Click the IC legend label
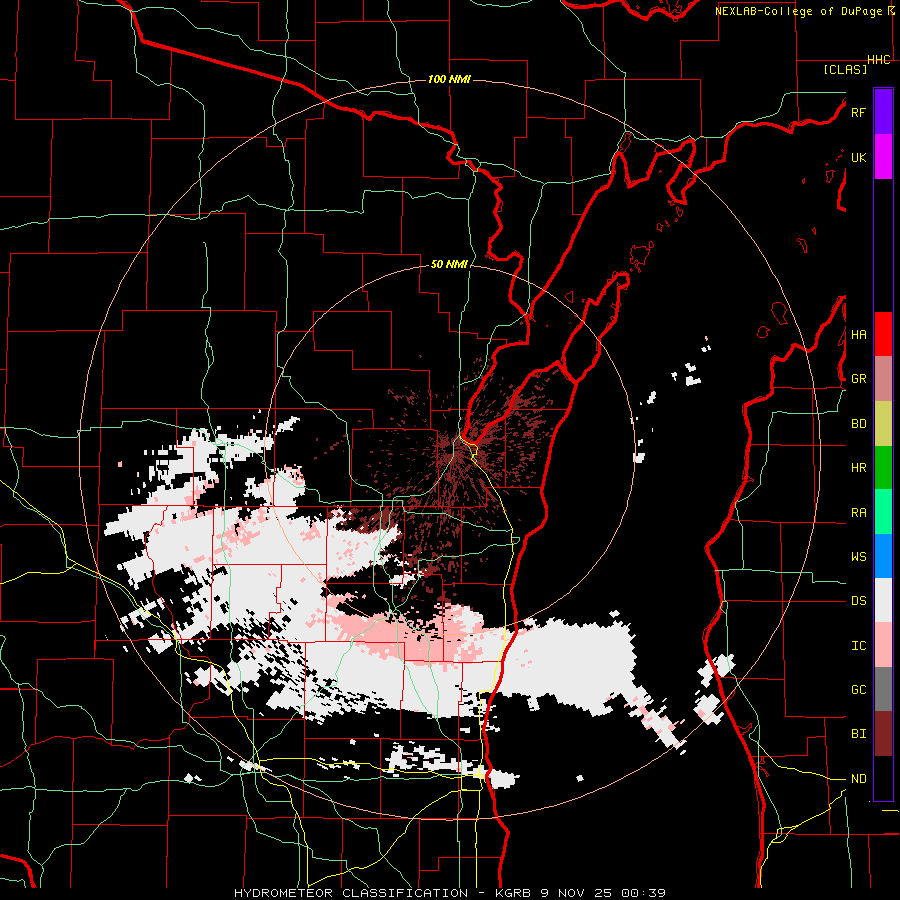 point(858,646)
